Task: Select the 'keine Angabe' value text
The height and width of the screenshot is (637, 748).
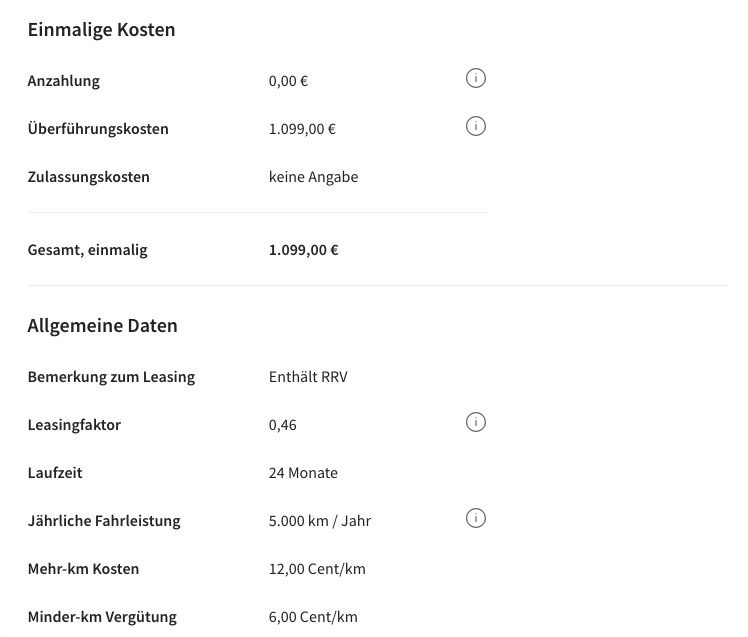Action: (x=313, y=177)
